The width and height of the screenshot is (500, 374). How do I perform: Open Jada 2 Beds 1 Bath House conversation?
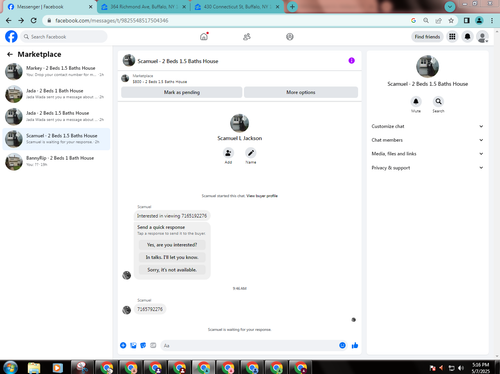[x=56, y=94]
